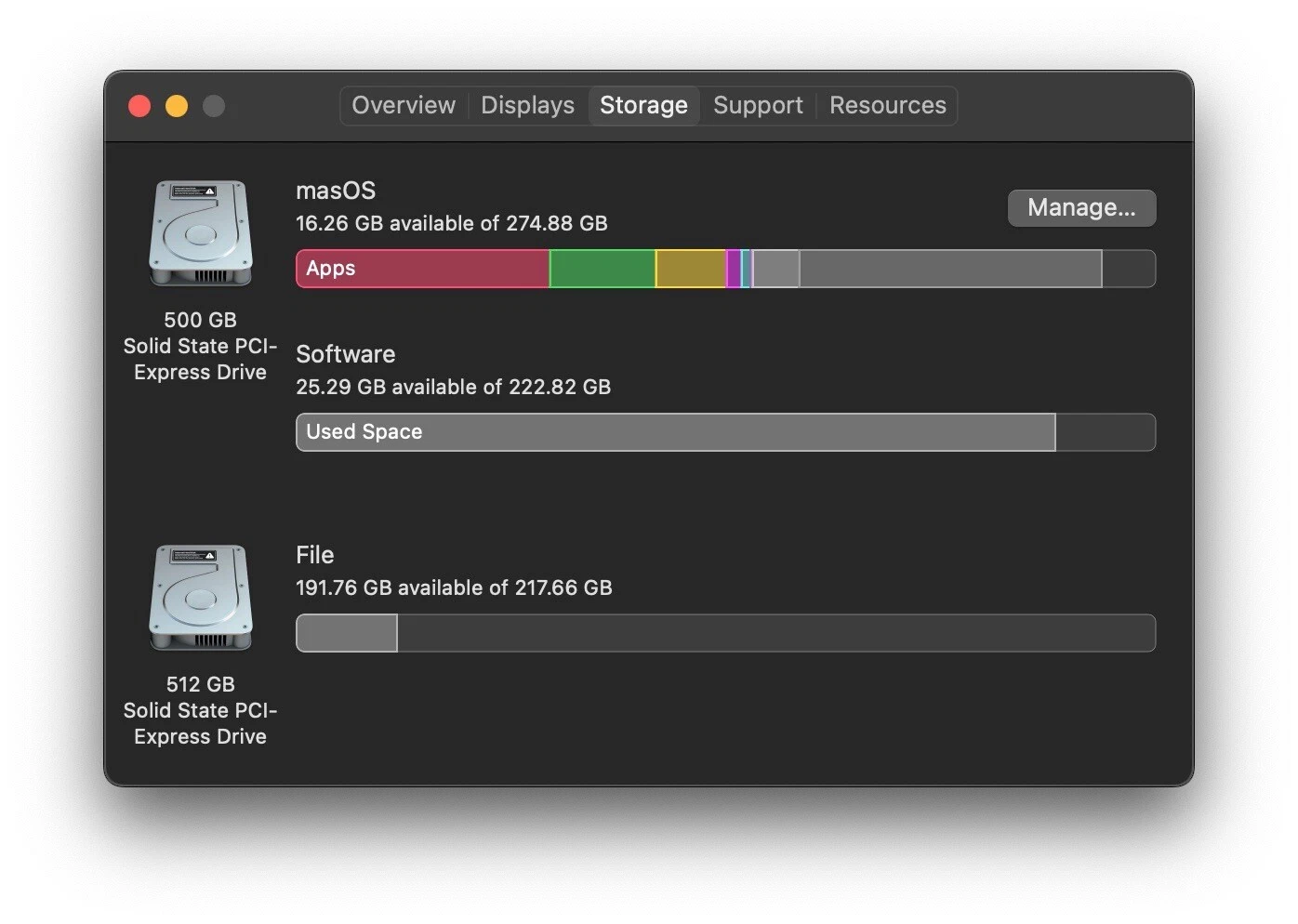Click the Software volume name
Image resolution: width=1298 pixels, height=924 pixels.
click(346, 354)
